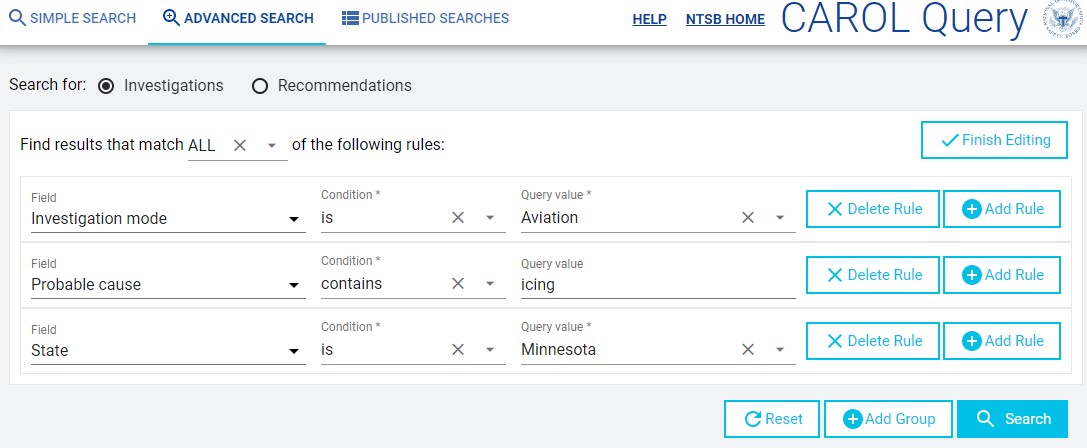This screenshot has height=448, width=1087.
Task: Open the Published Searches tab
Action: point(426,19)
